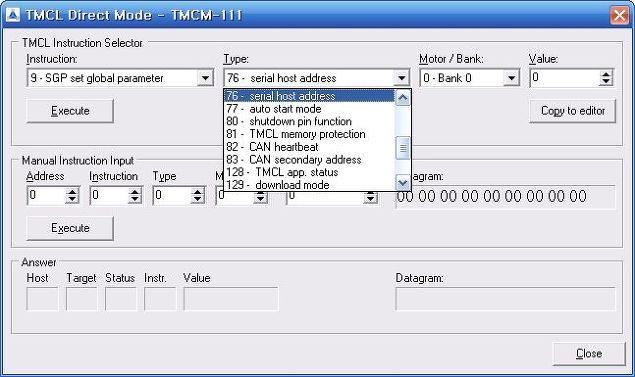Click the Answer Status field

tap(121, 299)
